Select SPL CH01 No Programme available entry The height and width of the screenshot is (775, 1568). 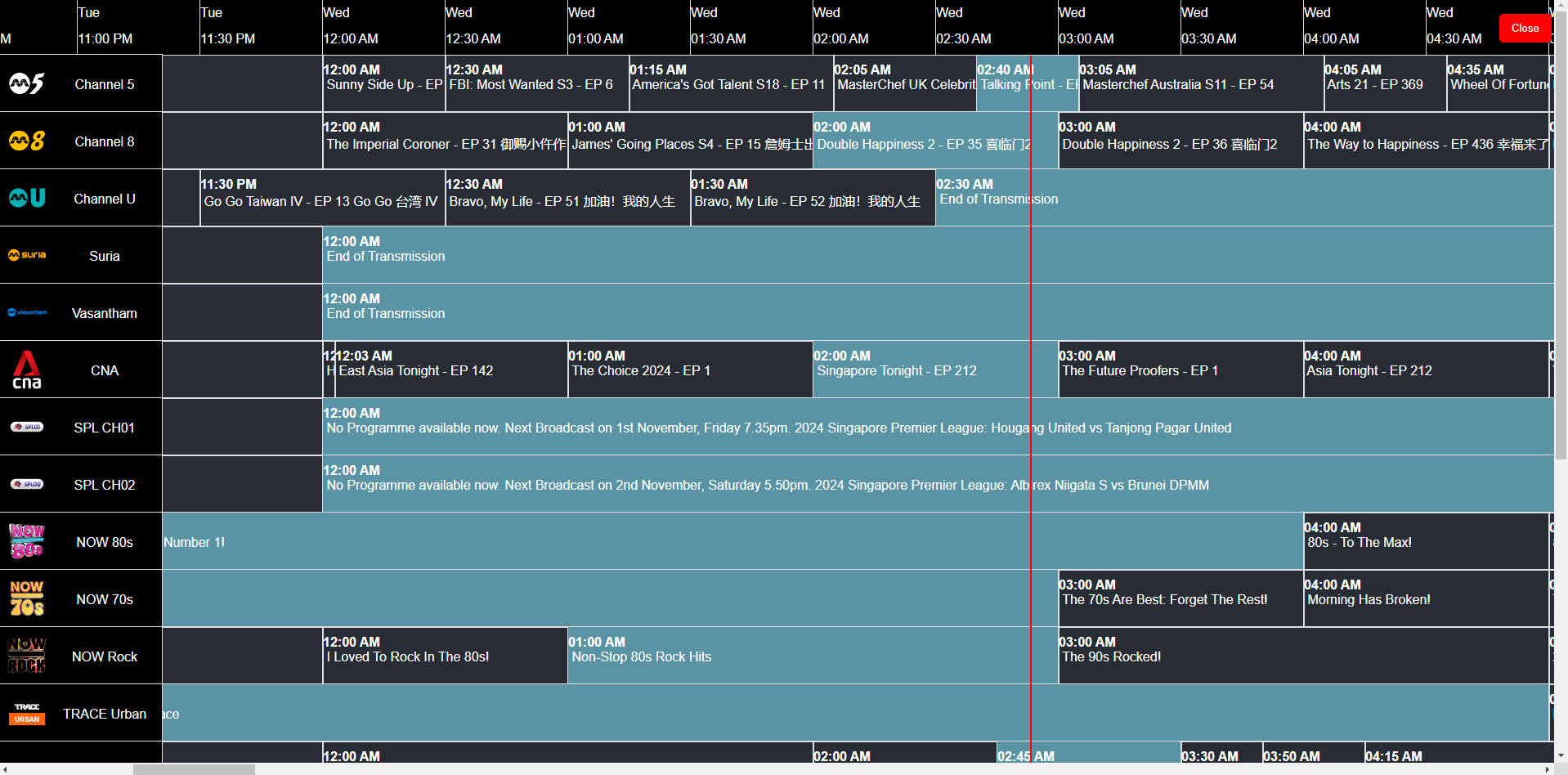(938, 427)
